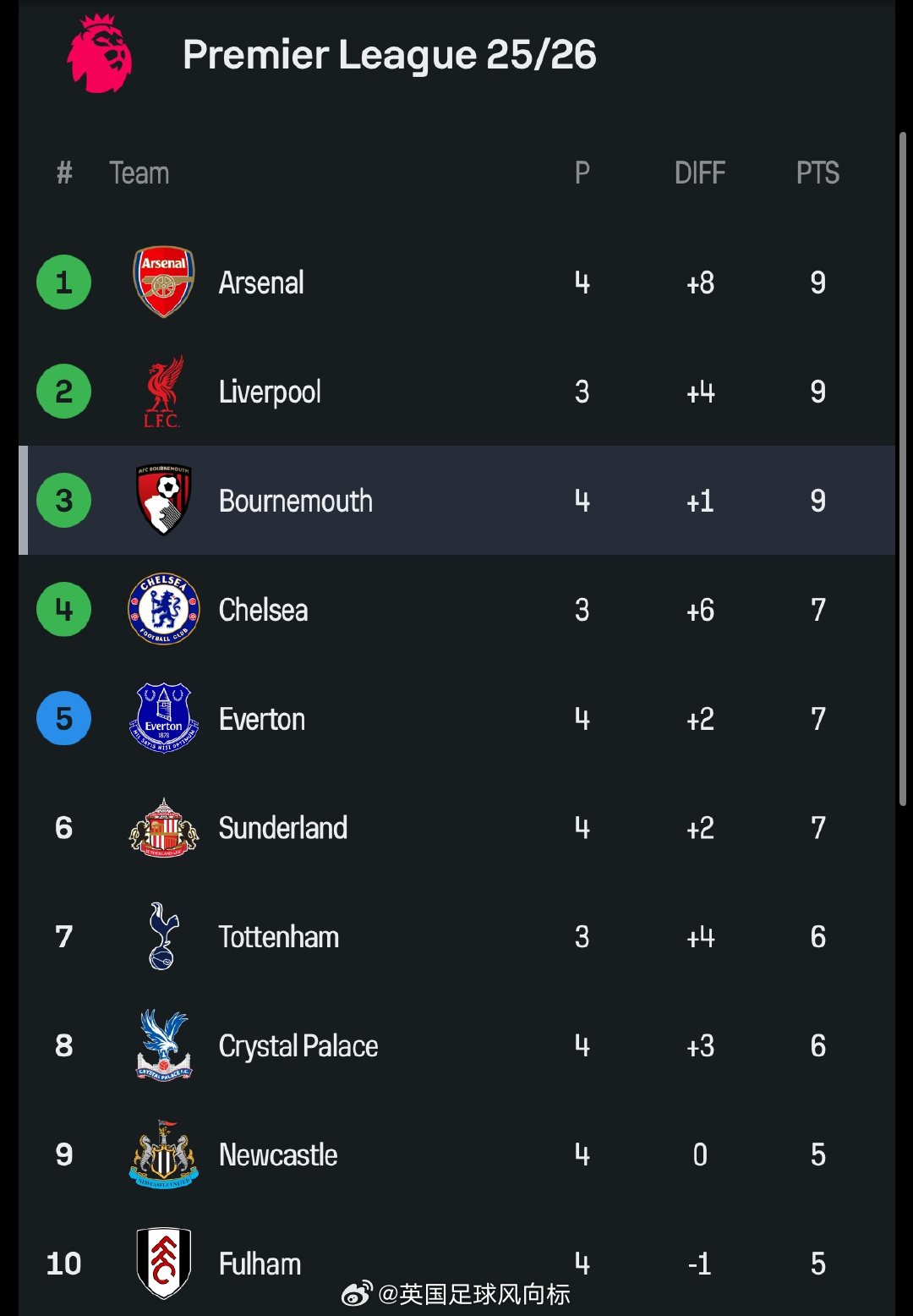Click the Premier League lion logo
Image resolution: width=913 pixels, height=1316 pixels.
coord(100,53)
